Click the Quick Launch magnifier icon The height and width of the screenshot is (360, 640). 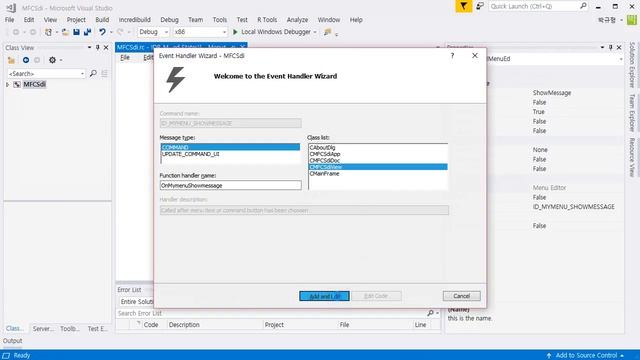tap(583, 6)
